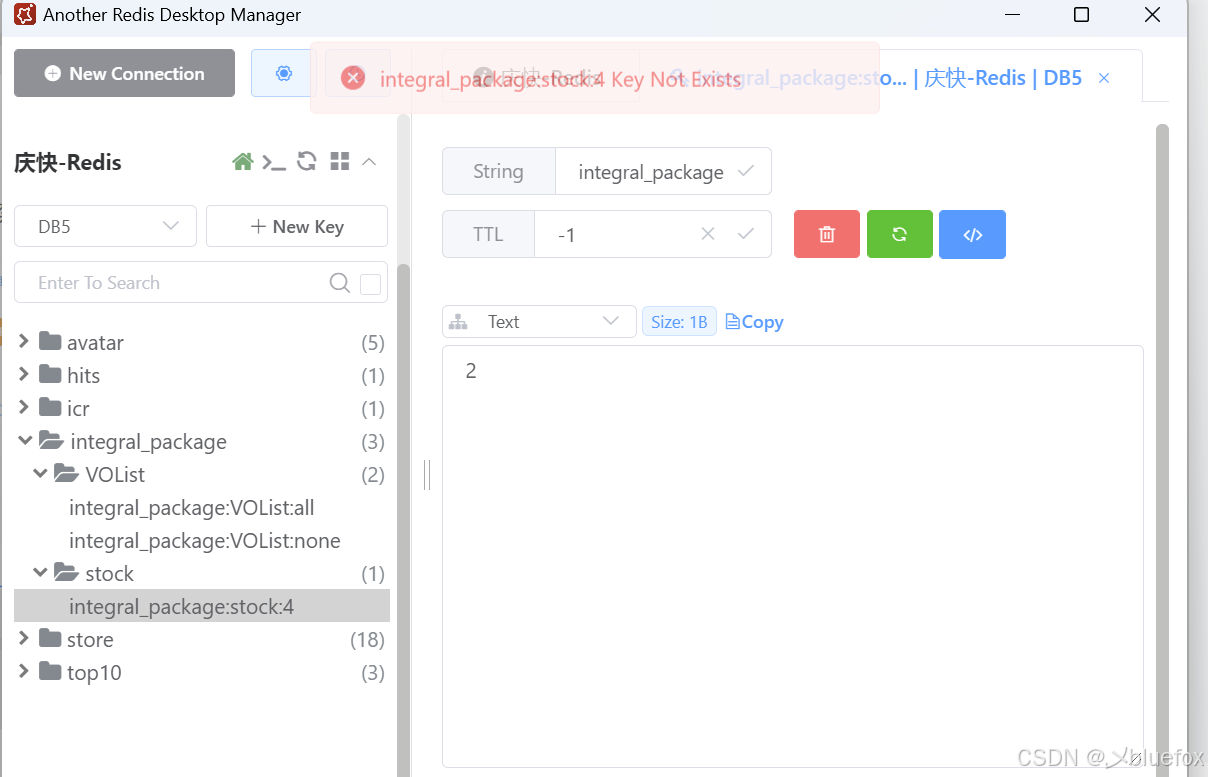Clear the TTL value with the X icon
This screenshot has width=1208, height=777.
coord(708,234)
